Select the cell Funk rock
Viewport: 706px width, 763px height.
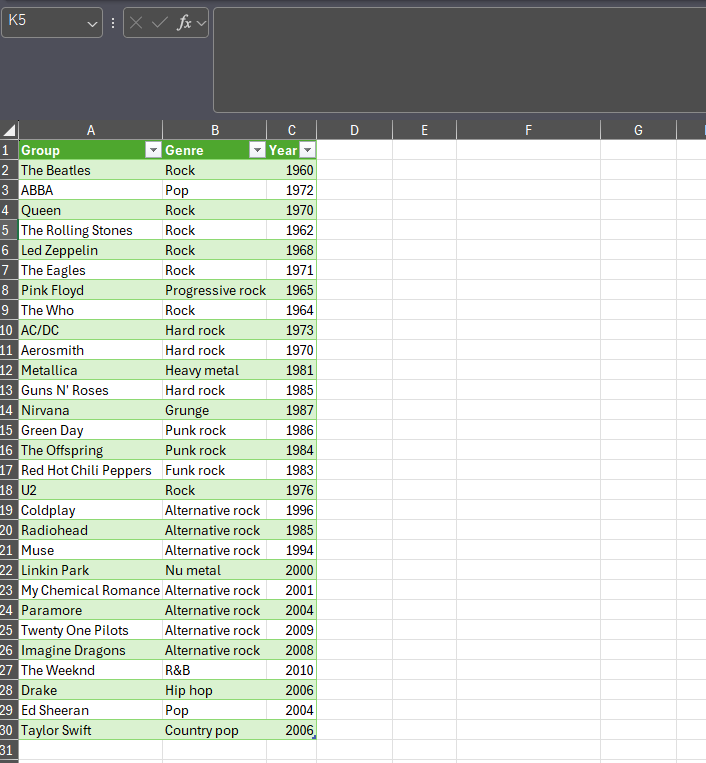tap(215, 470)
